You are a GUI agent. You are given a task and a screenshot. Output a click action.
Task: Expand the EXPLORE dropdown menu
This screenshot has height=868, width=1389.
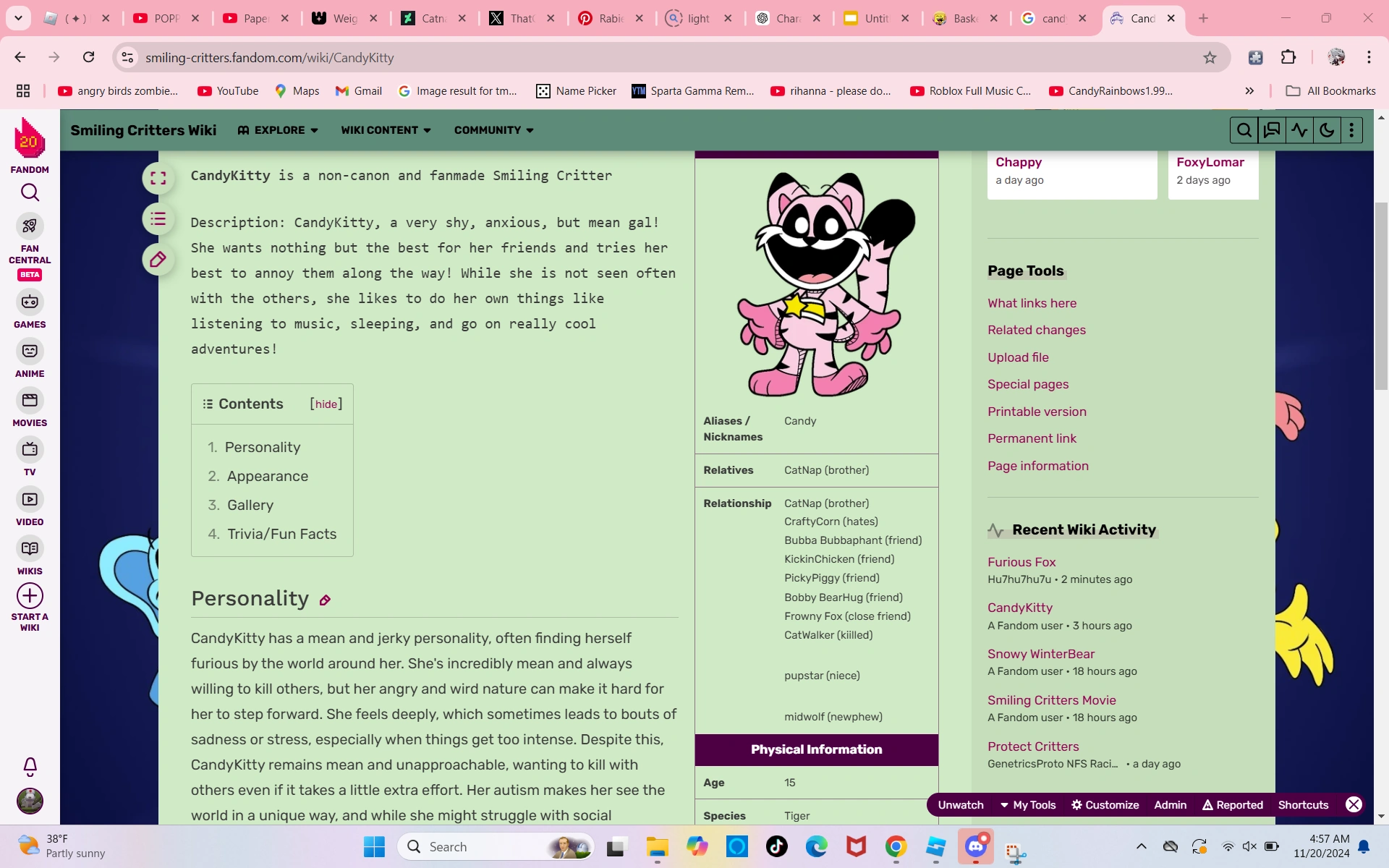(x=279, y=130)
